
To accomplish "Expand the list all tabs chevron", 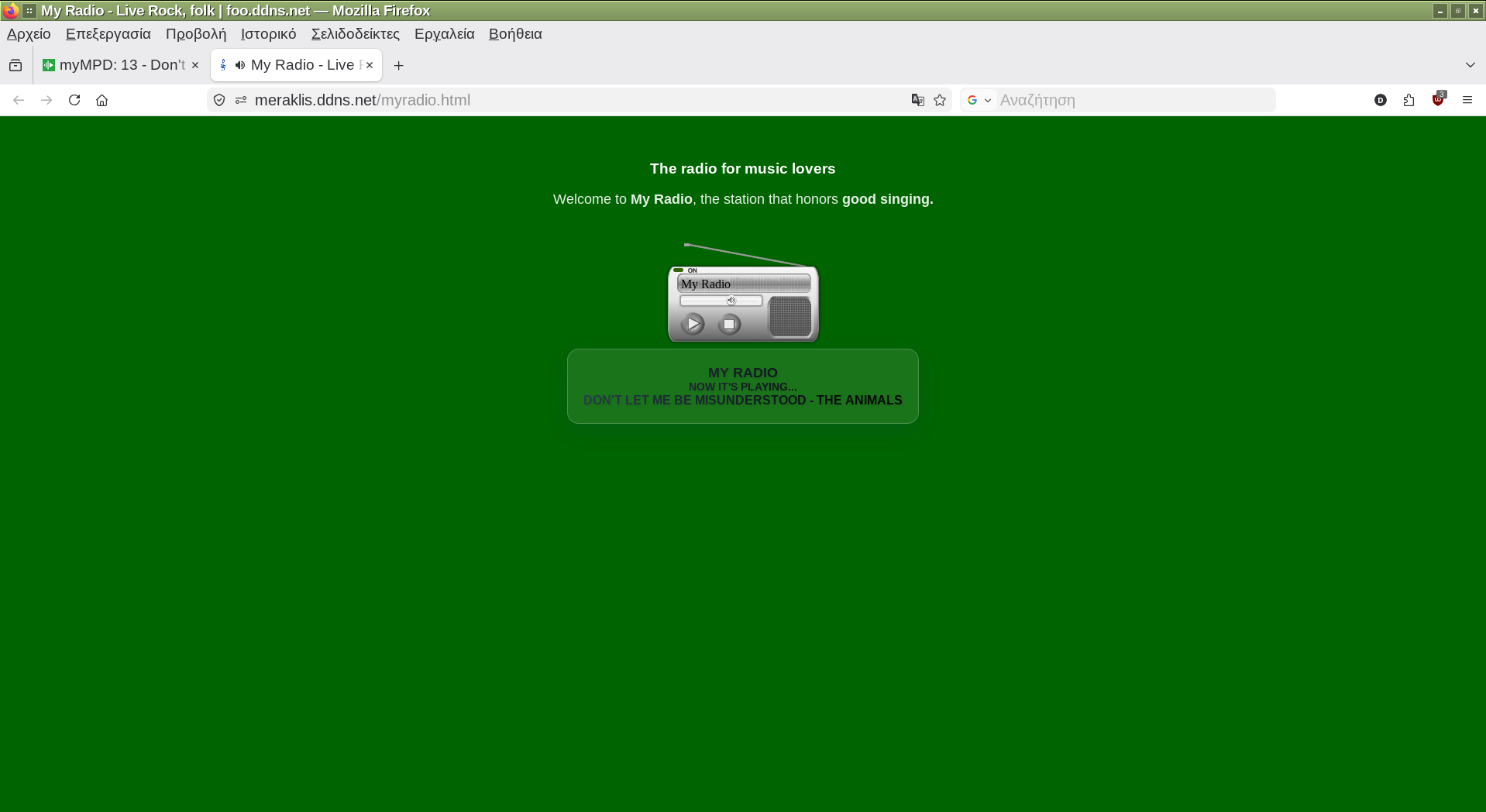I will click(1470, 65).
